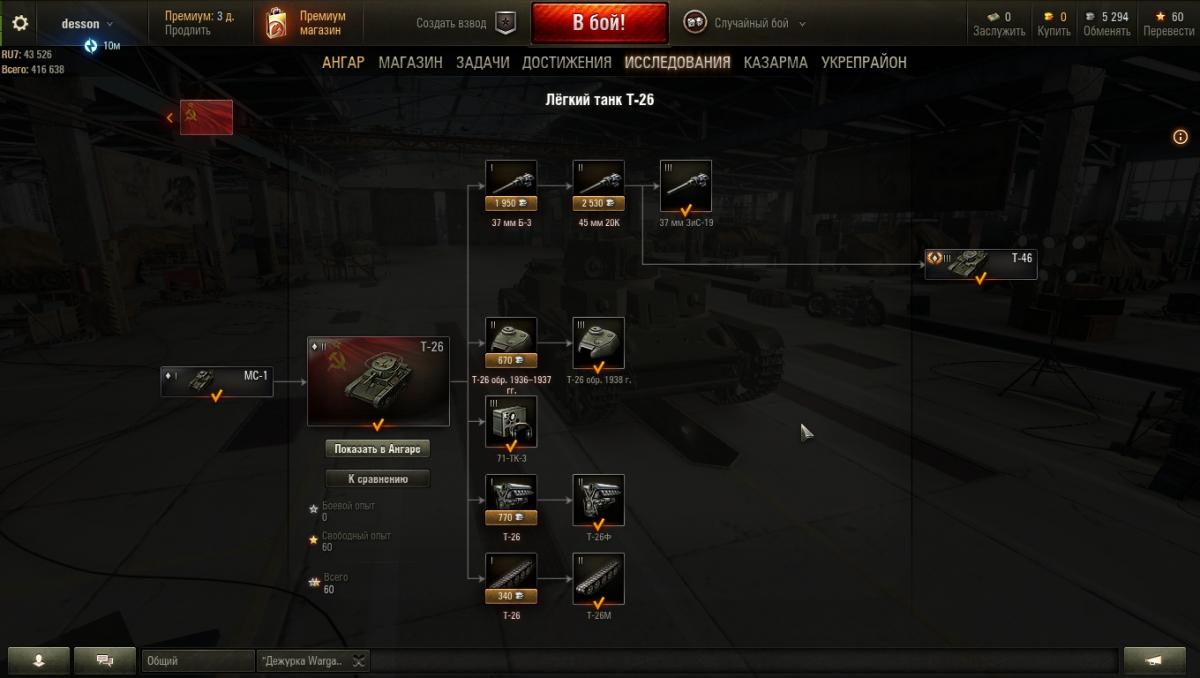Open the Т-46 tank node

point(980,264)
